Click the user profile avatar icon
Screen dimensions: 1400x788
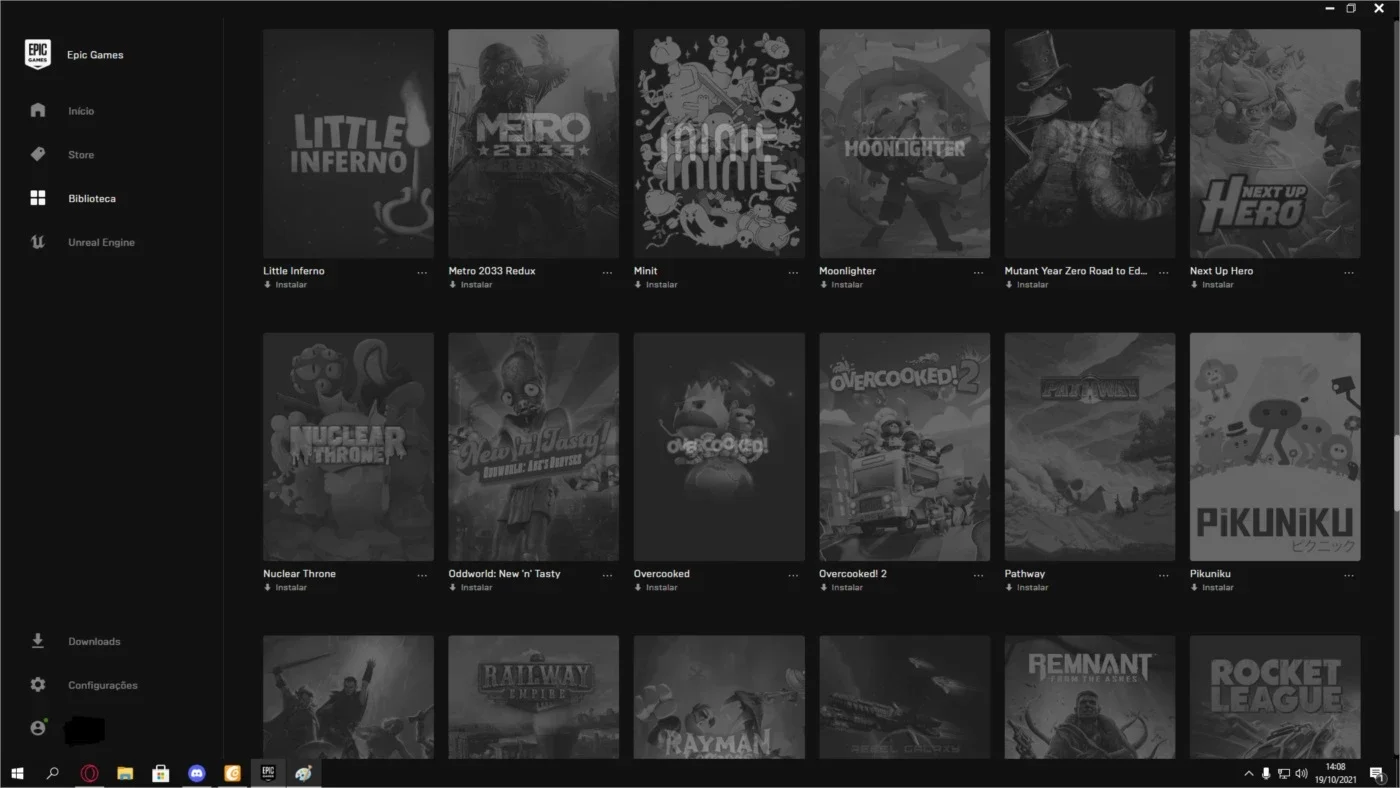pos(38,728)
